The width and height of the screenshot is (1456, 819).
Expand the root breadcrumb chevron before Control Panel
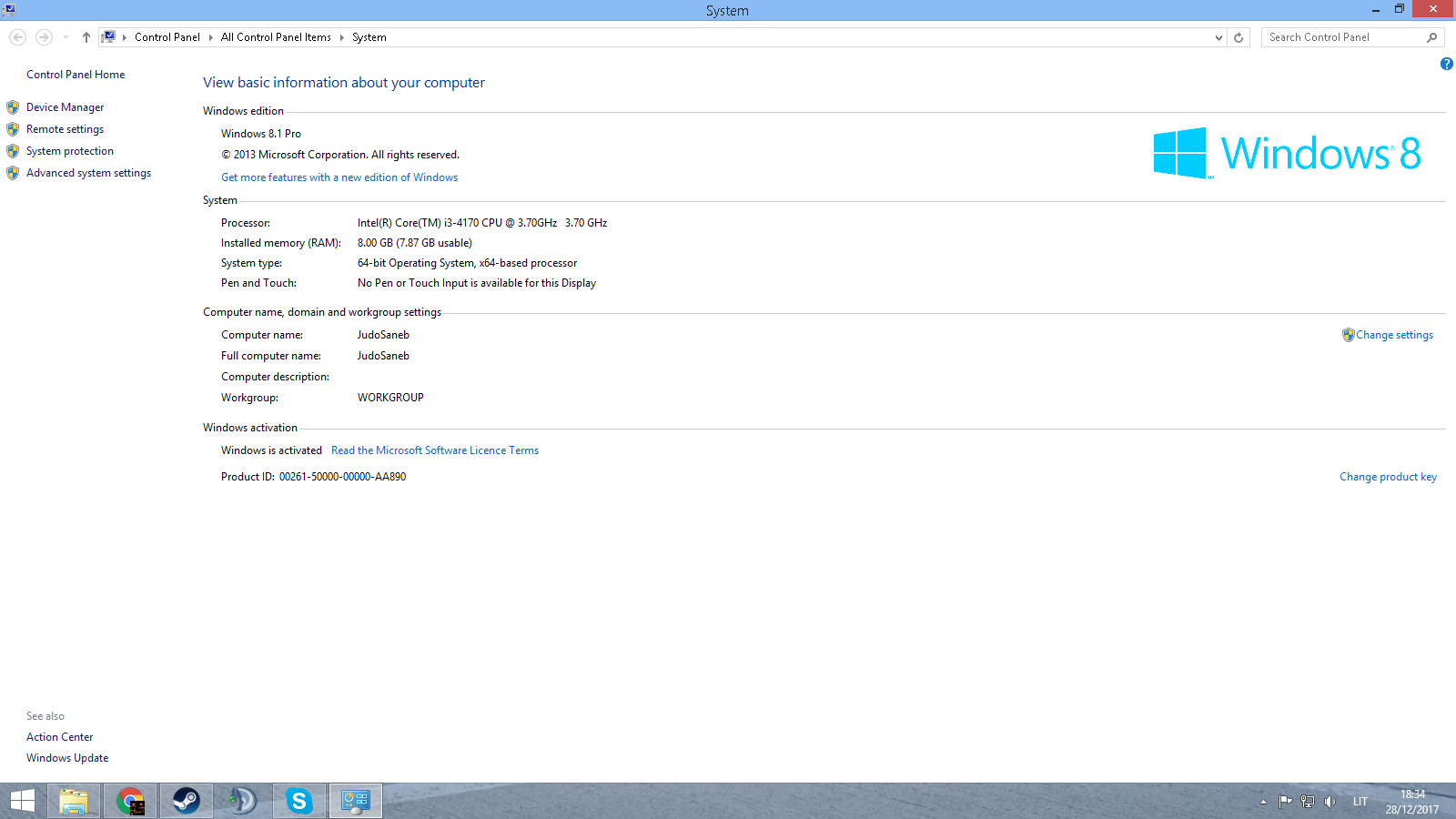click(124, 37)
